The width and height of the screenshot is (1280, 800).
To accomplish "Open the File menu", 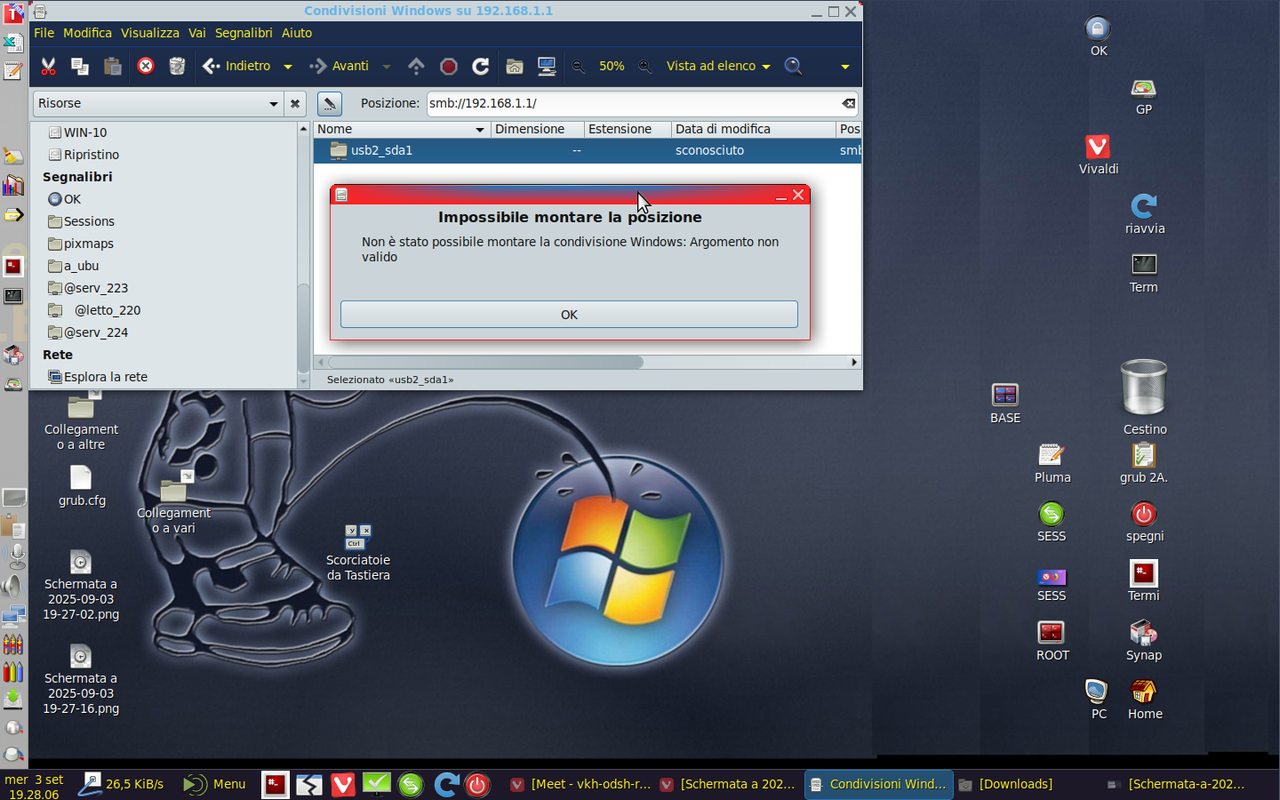I will pyautogui.click(x=44, y=33).
